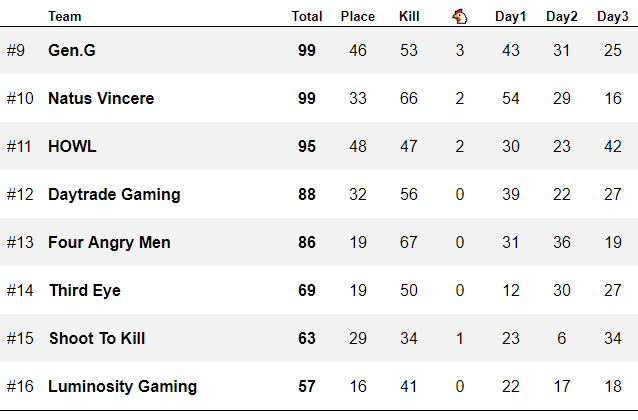Click the Kill column header
Image resolution: width=638 pixels, height=420 pixels.
409,16
